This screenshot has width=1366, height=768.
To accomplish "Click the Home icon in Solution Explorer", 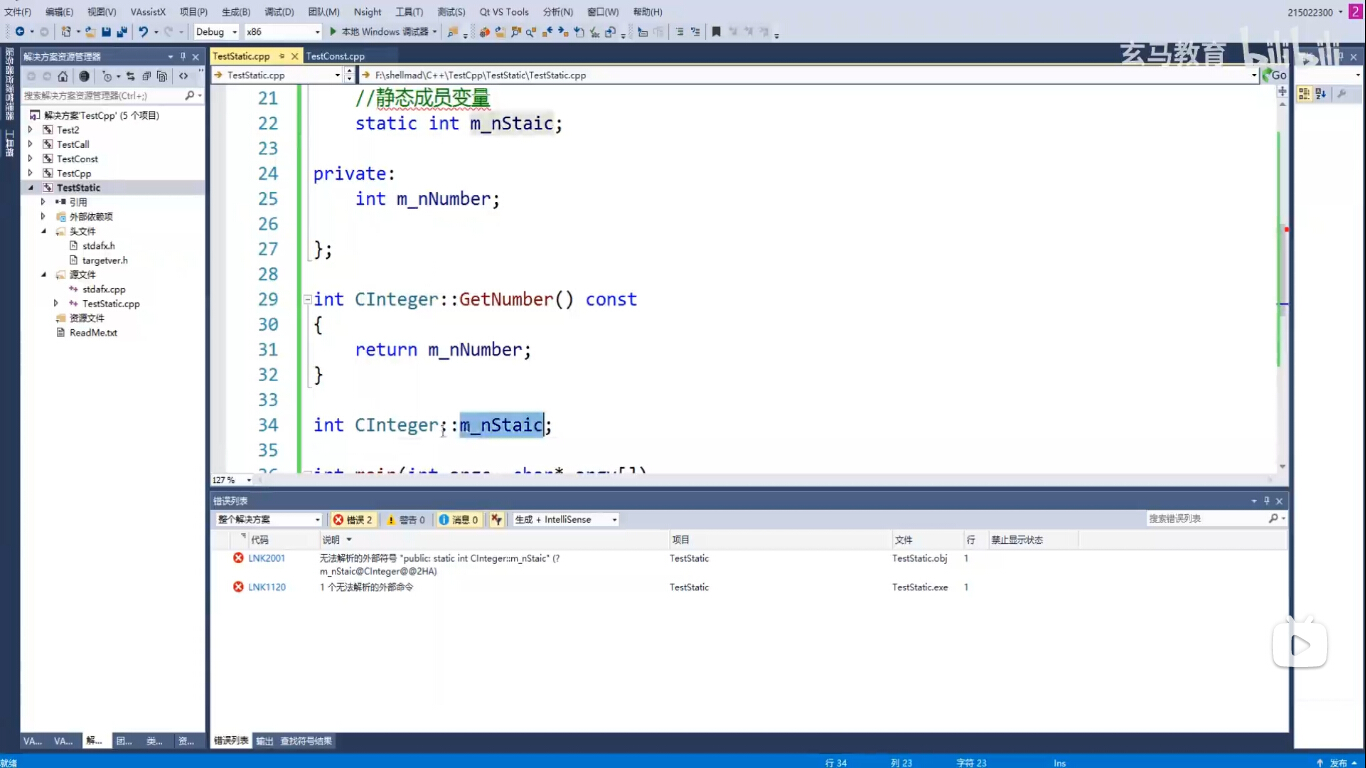I will (x=63, y=76).
